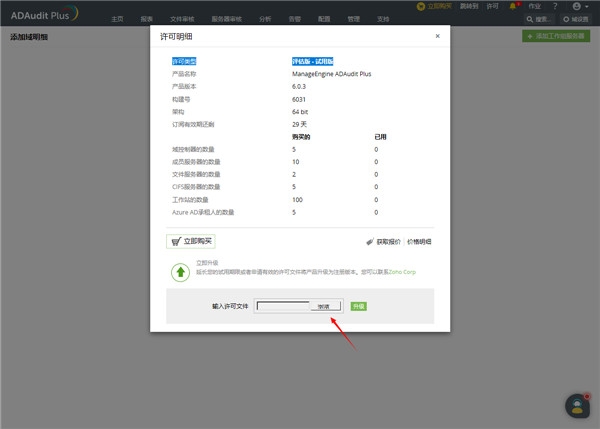Open the 配置 configuration tab
The width and height of the screenshot is (600, 429).
point(324,19)
